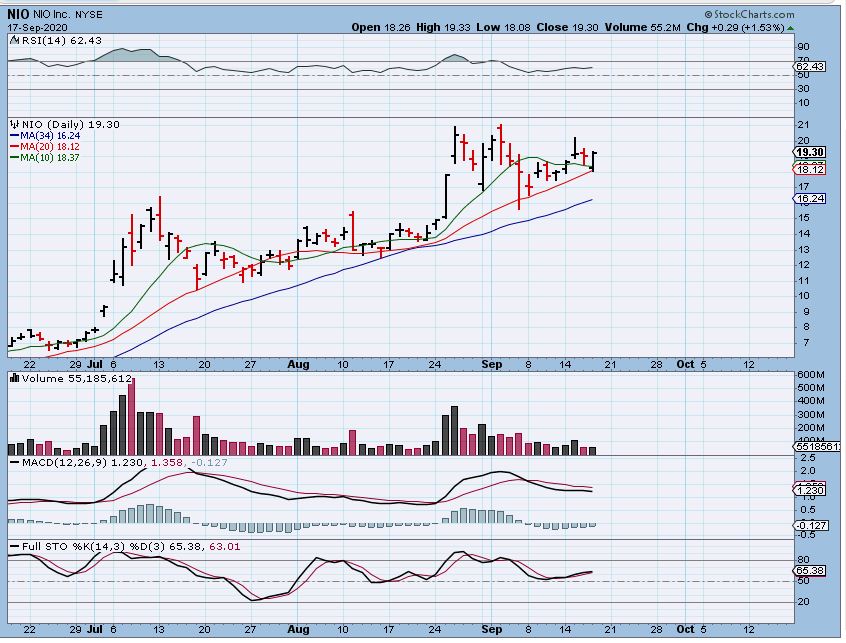The image size is (846, 643).
Task: Click the NIO (Daily) 19.30 legend label
Action: point(71,124)
